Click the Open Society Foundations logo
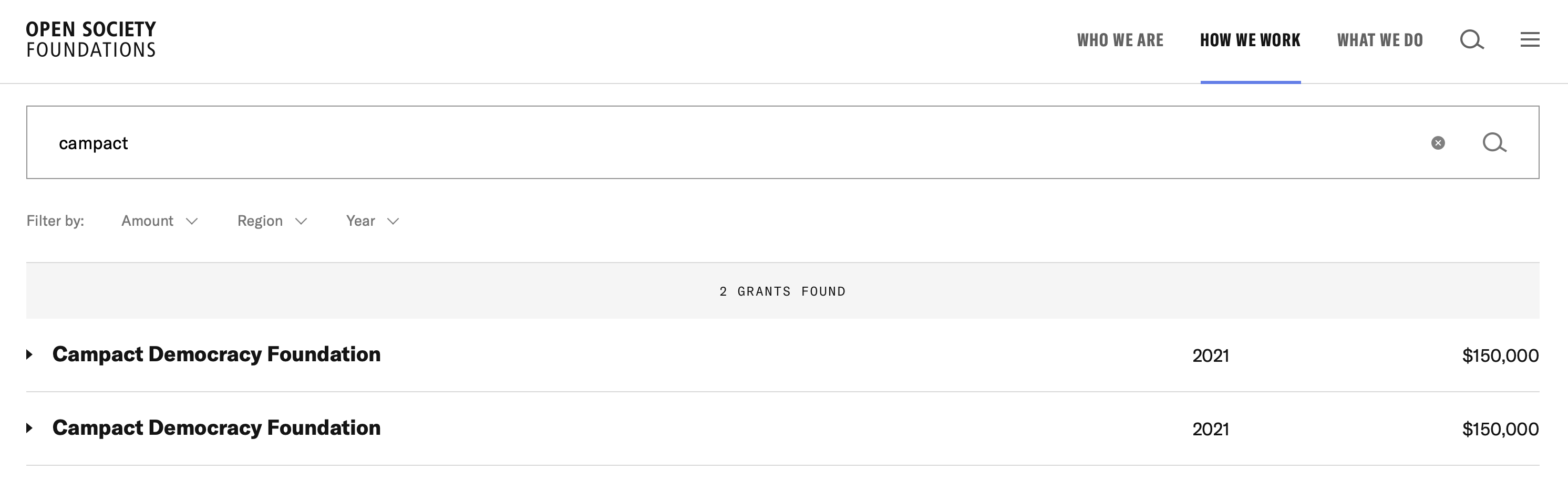Viewport: 1568px width, 481px height. click(x=91, y=39)
